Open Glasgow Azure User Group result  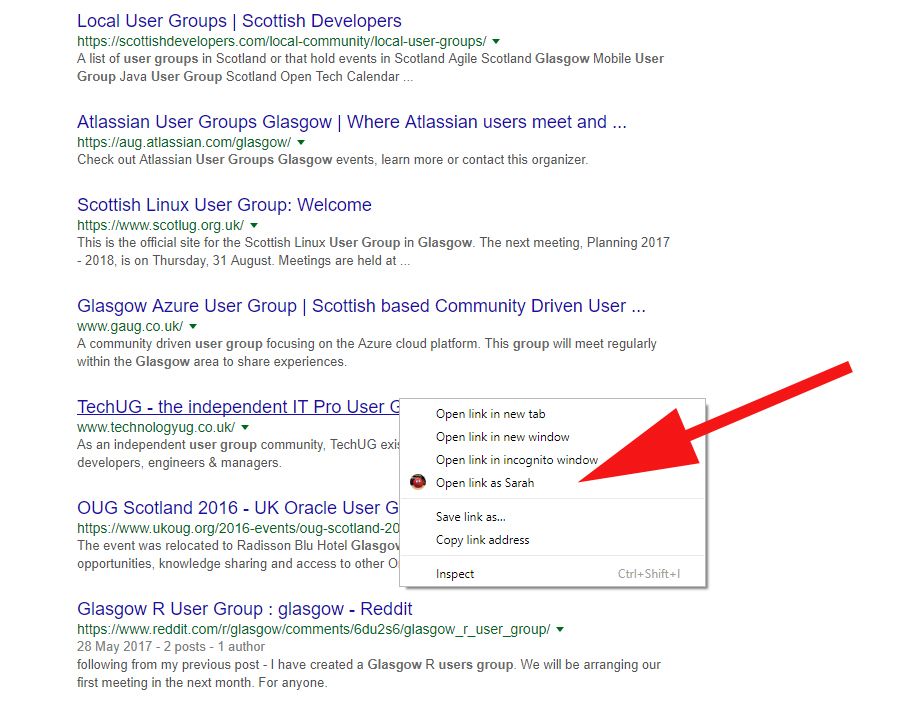(361, 306)
